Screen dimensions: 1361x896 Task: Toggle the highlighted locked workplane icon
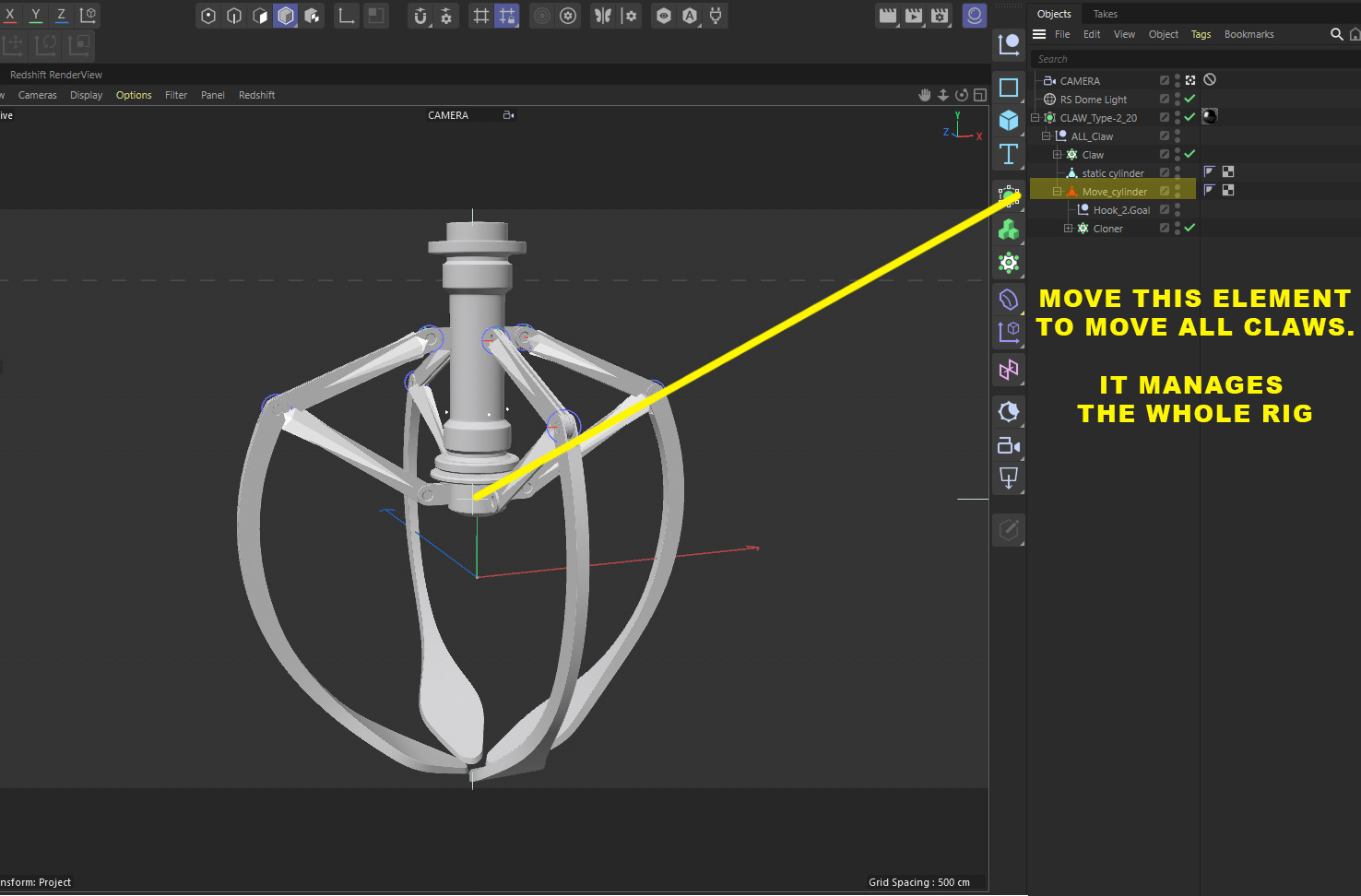tap(507, 16)
